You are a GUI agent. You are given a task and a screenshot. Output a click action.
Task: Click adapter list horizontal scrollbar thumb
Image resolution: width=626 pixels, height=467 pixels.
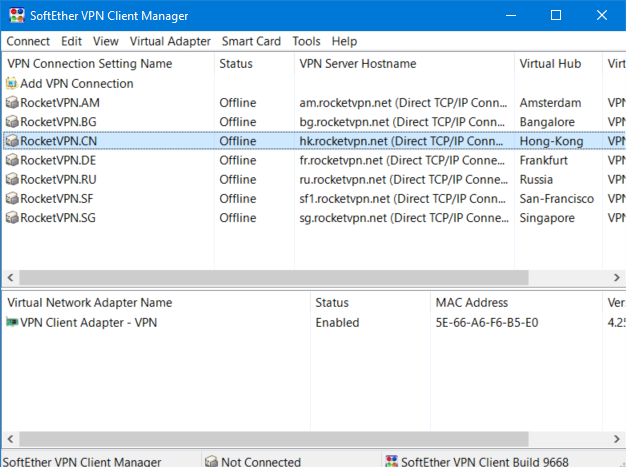274,439
